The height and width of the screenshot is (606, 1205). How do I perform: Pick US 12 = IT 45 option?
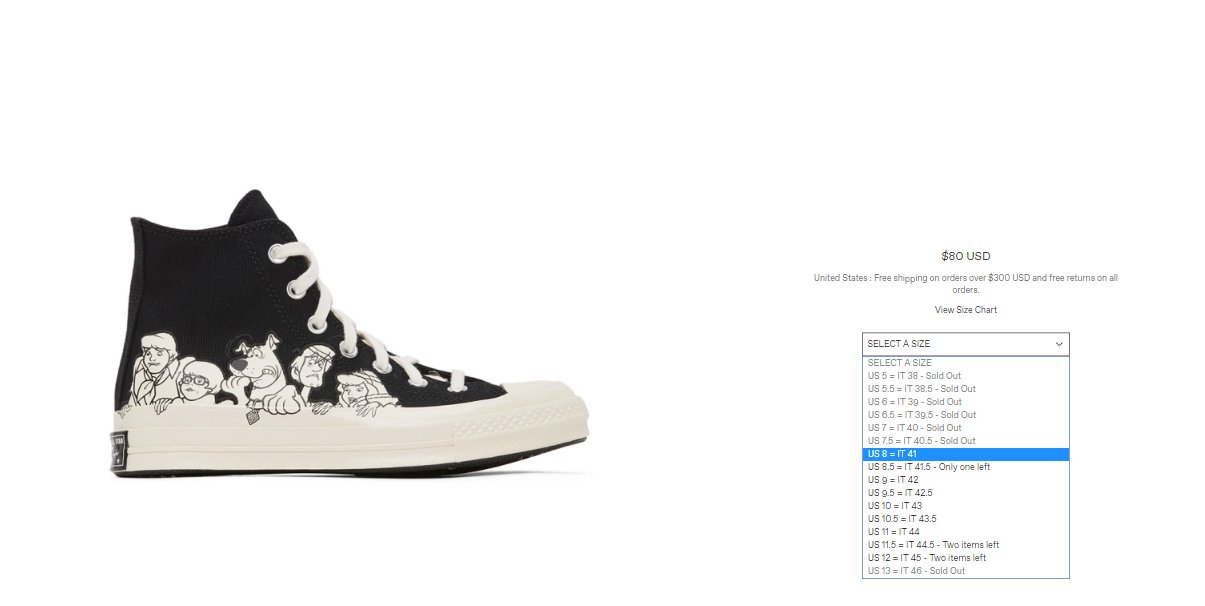coord(966,558)
